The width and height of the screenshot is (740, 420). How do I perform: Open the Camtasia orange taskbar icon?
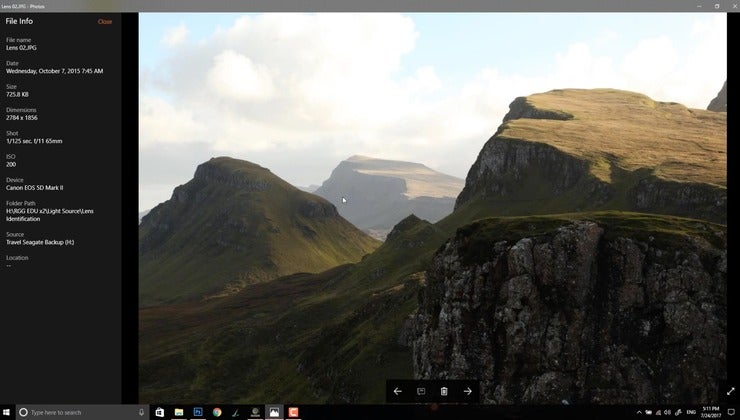coord(293,412)
